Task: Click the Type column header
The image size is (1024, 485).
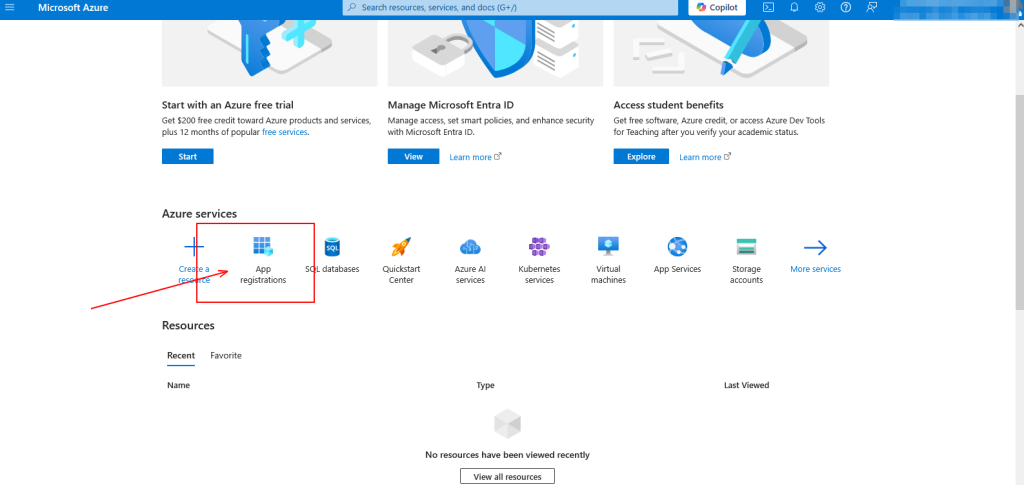Action: (485, 385)
